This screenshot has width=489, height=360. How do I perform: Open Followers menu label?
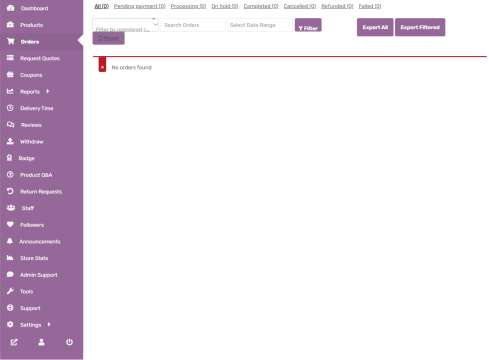tap(32, 225)
